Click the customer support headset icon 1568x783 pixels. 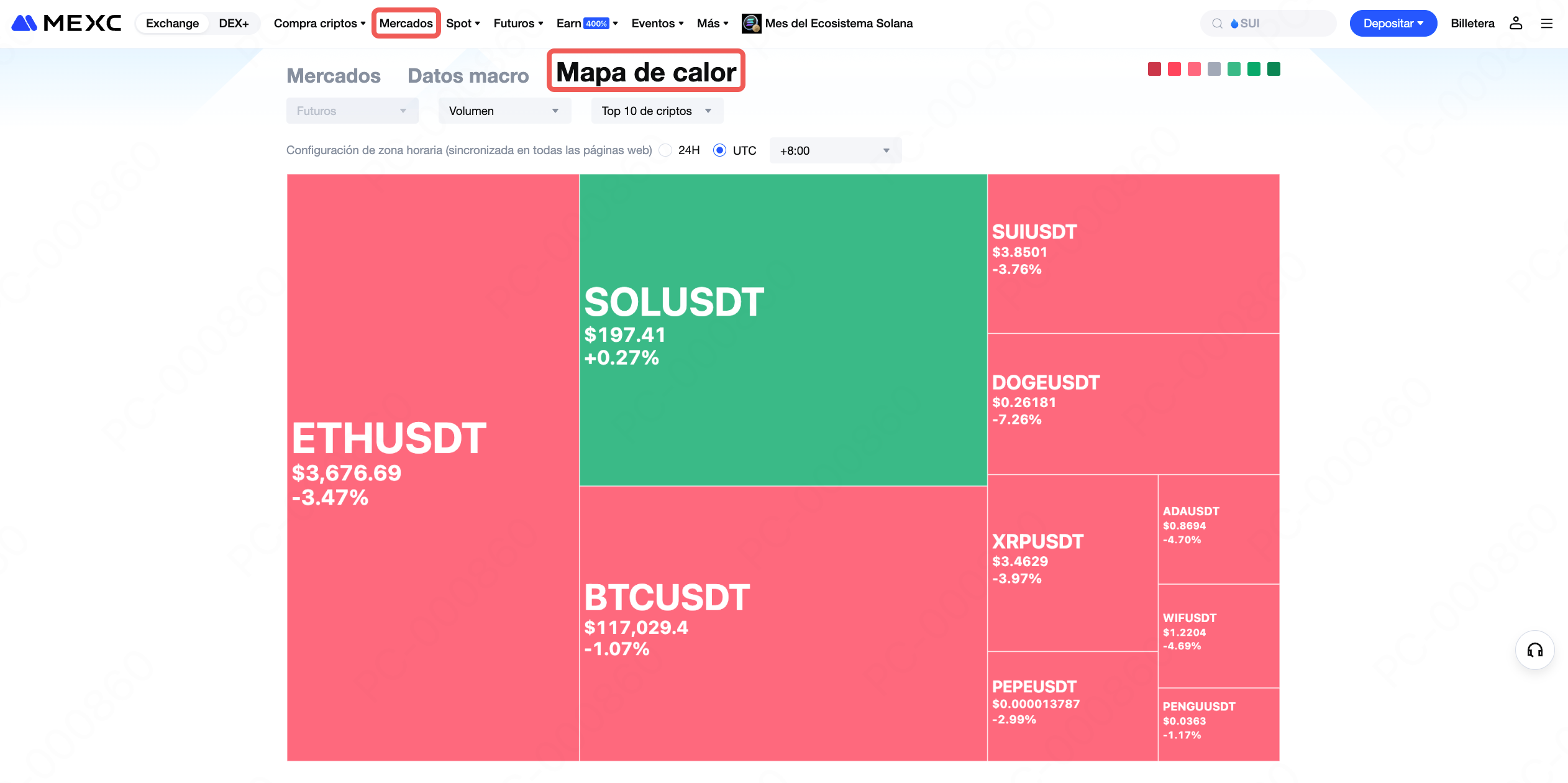tap(1535, 650)
